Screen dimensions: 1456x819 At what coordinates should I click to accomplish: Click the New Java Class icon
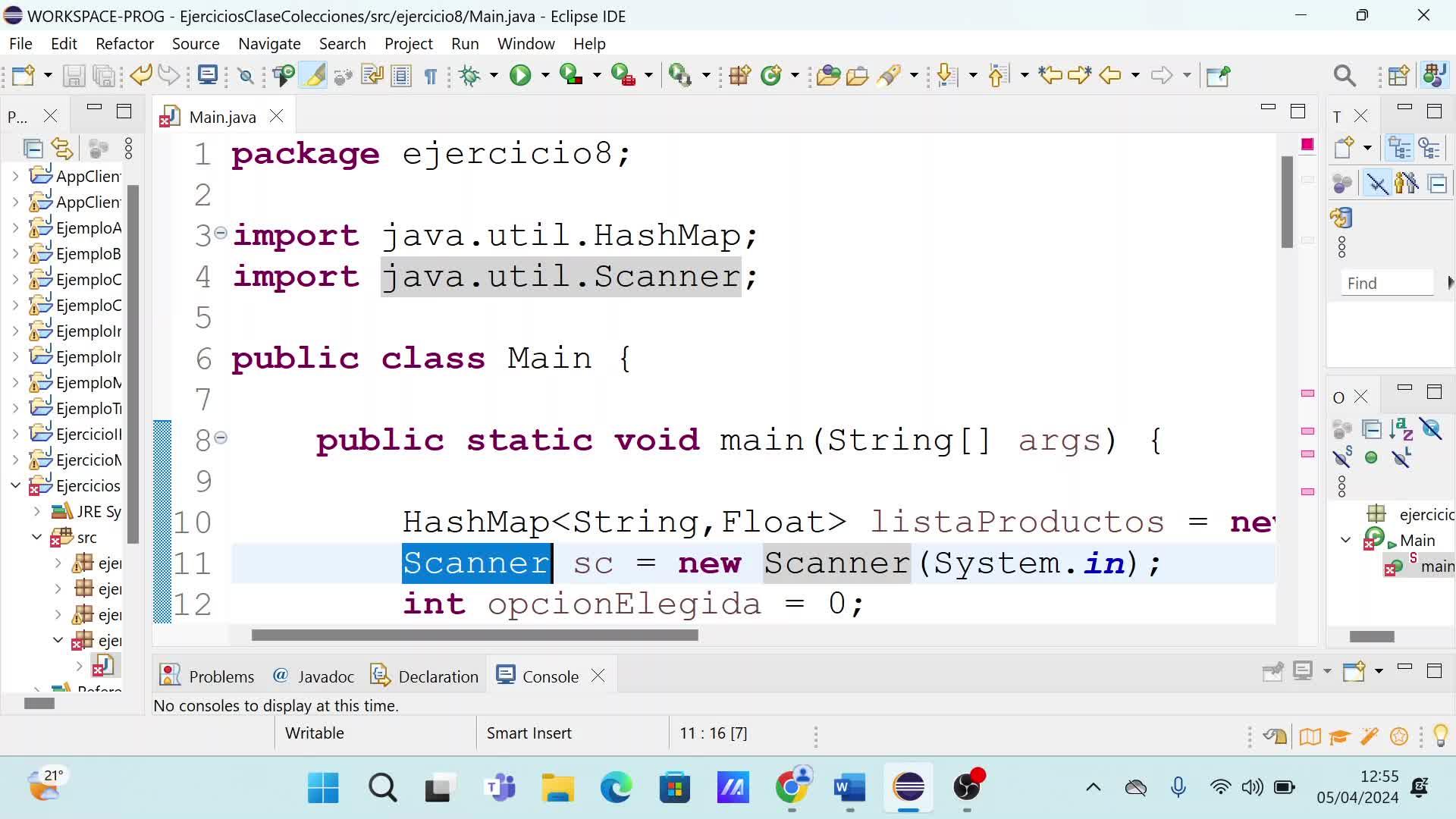click(x=771, y=75)
